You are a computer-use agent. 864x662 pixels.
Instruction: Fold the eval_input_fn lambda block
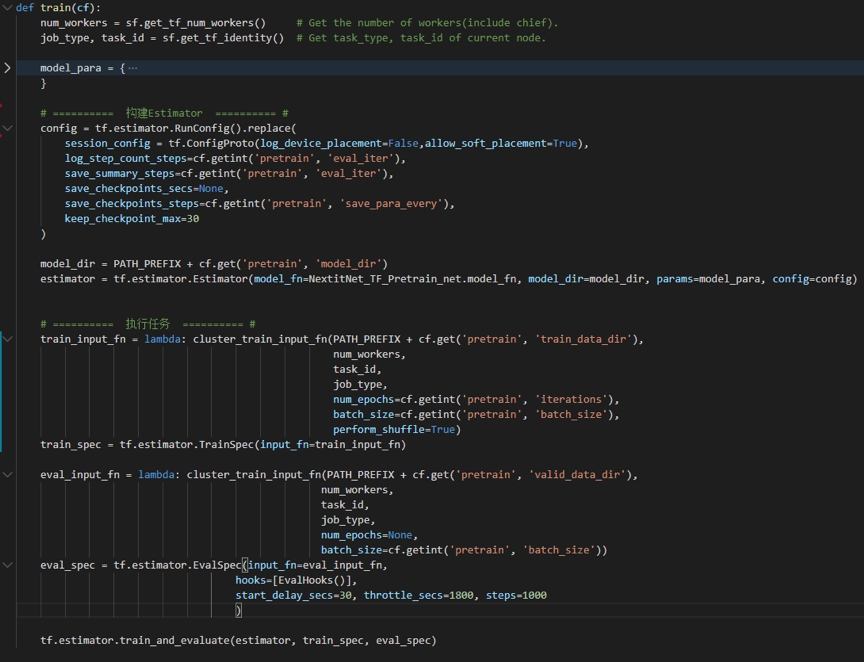[8, 475]
